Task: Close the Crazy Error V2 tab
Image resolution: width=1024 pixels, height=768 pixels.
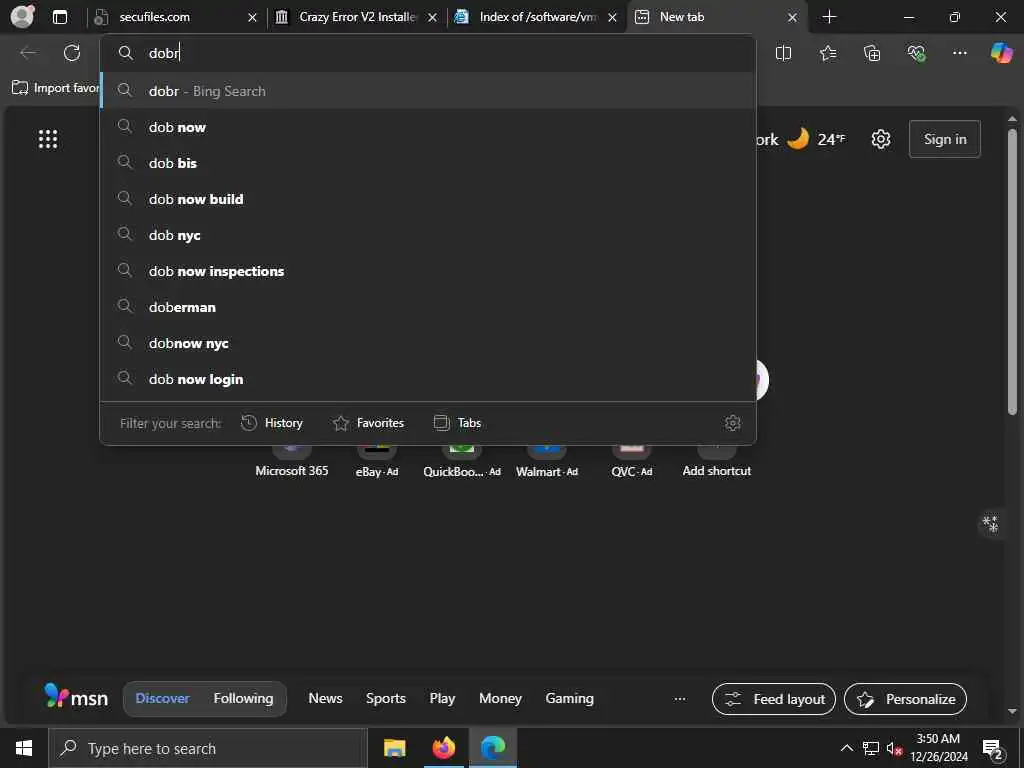Action: click(432, 18)
